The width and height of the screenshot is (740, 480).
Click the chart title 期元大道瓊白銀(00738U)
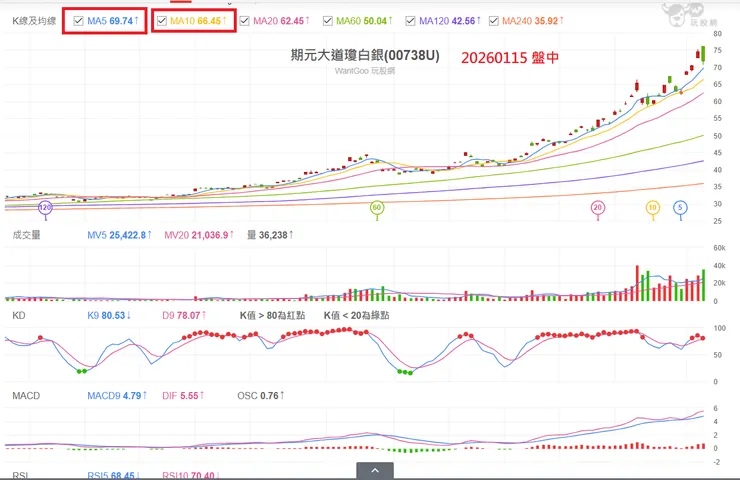[365, 55]
